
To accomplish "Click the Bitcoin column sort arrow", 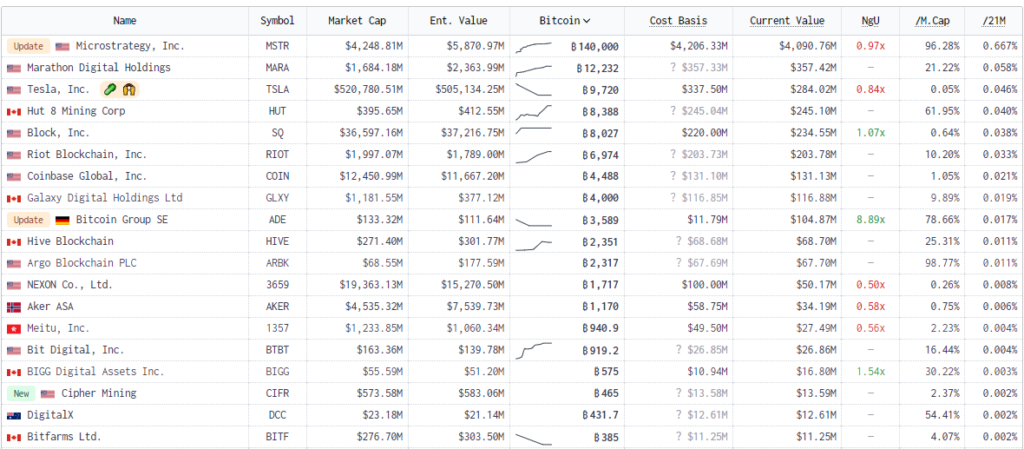I will pos(586,21).
